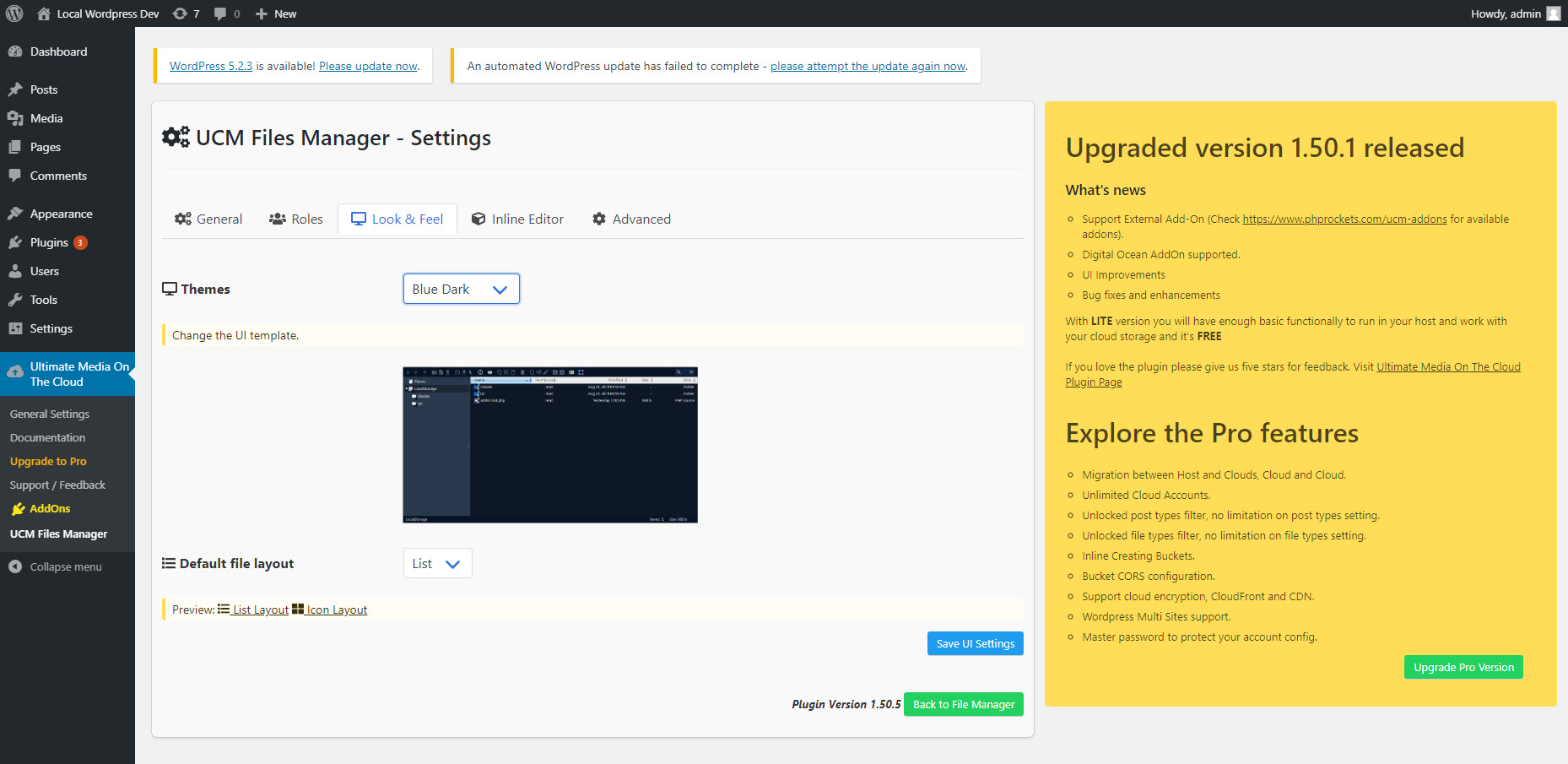Click the Collapse menu arrow icon
The height and width of the screenshot is (764, 1568).
(x=15, y=566)
